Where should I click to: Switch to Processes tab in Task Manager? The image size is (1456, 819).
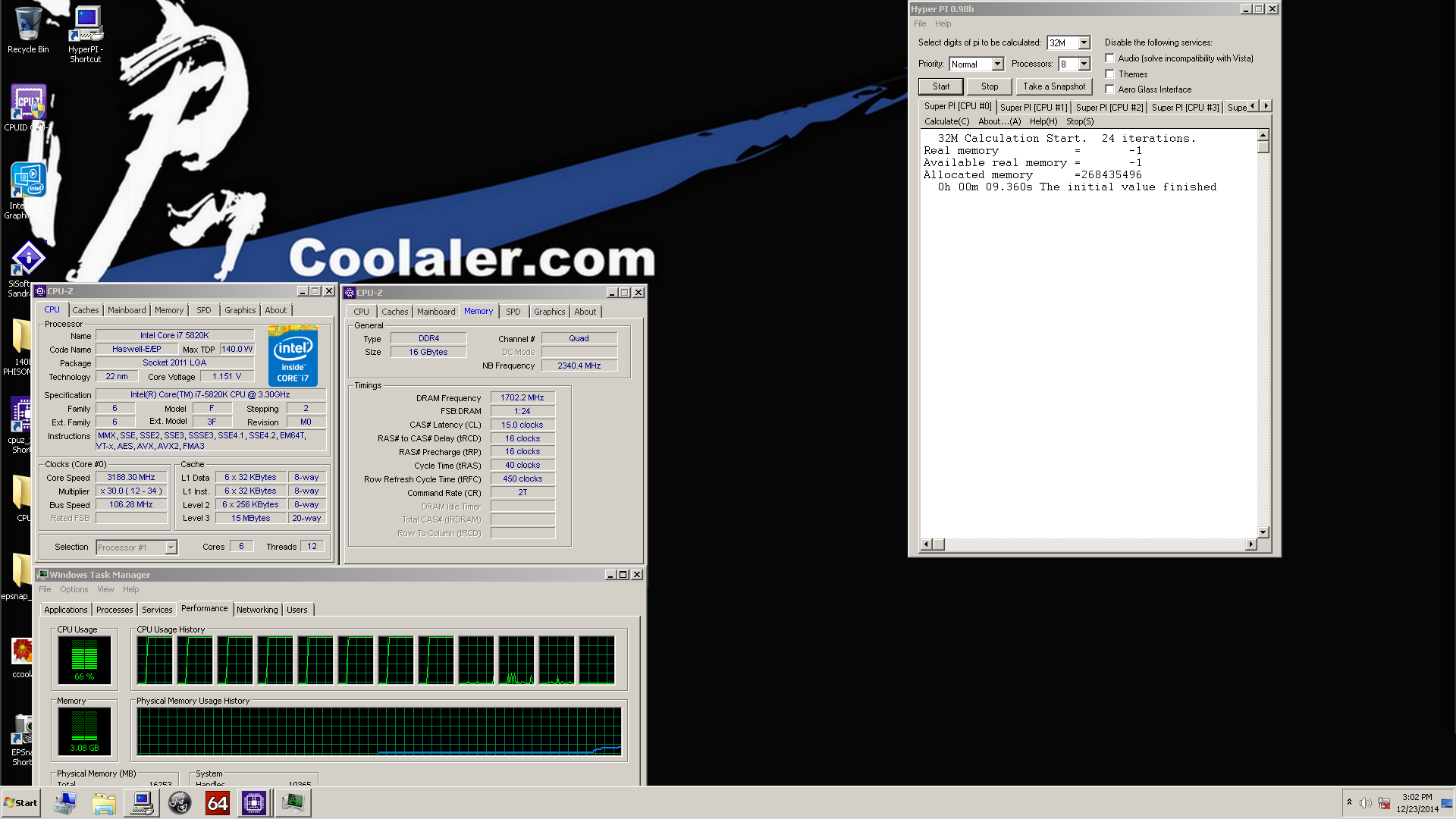coord(115,610)
